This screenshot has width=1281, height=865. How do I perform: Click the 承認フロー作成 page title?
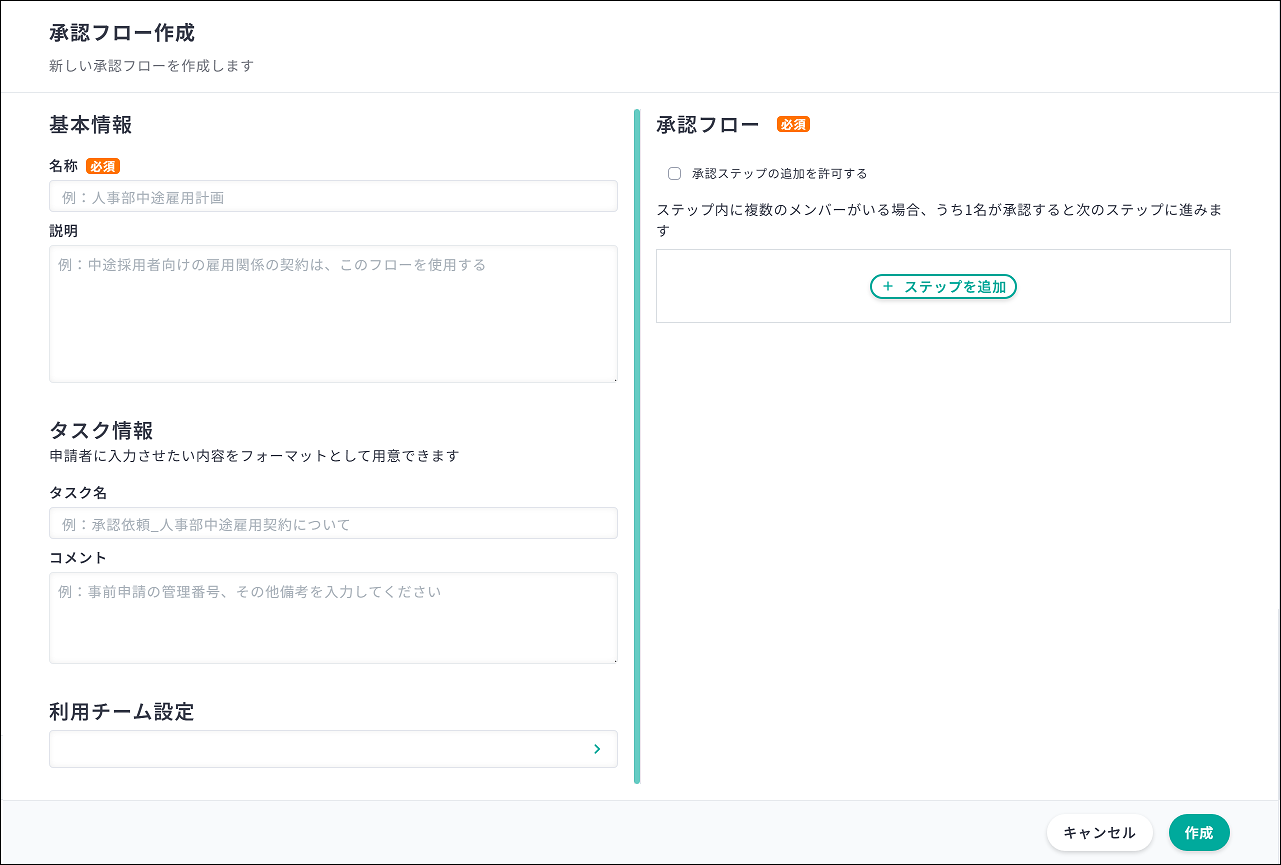click(x=122, y=33)
